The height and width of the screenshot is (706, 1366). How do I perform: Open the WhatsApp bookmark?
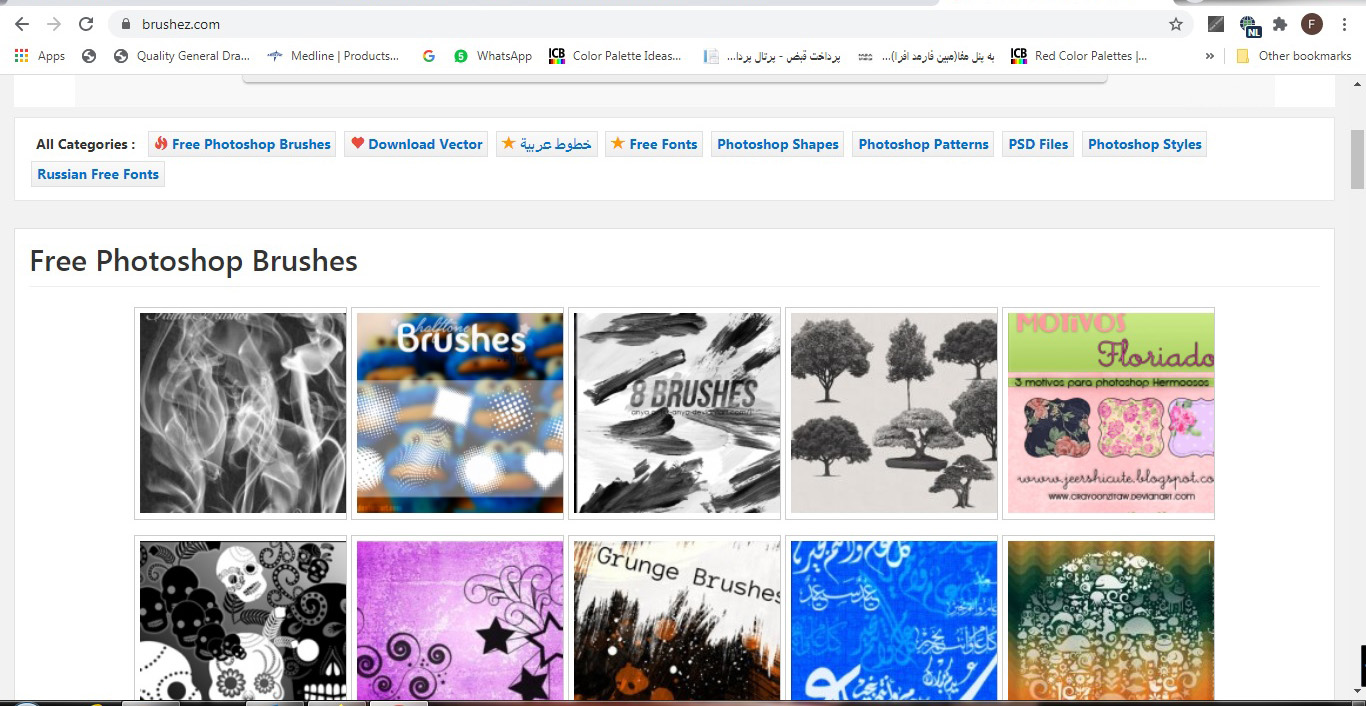click(493, 56)
